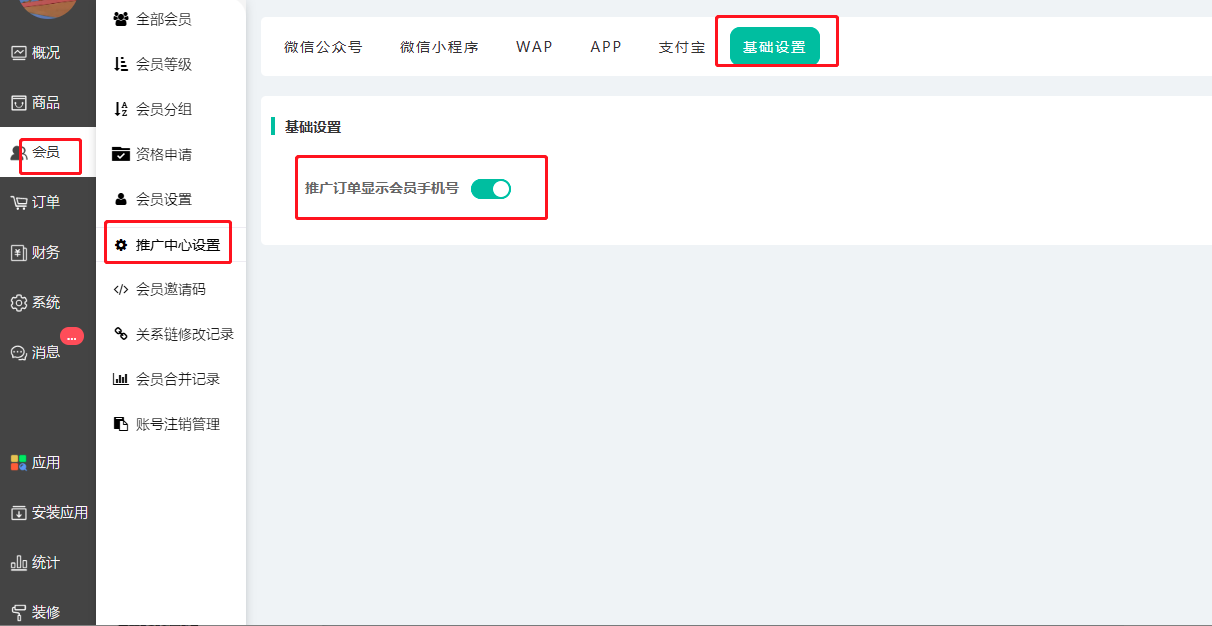
Task: Click the 统计 bar chart icon
Action: 19,563
